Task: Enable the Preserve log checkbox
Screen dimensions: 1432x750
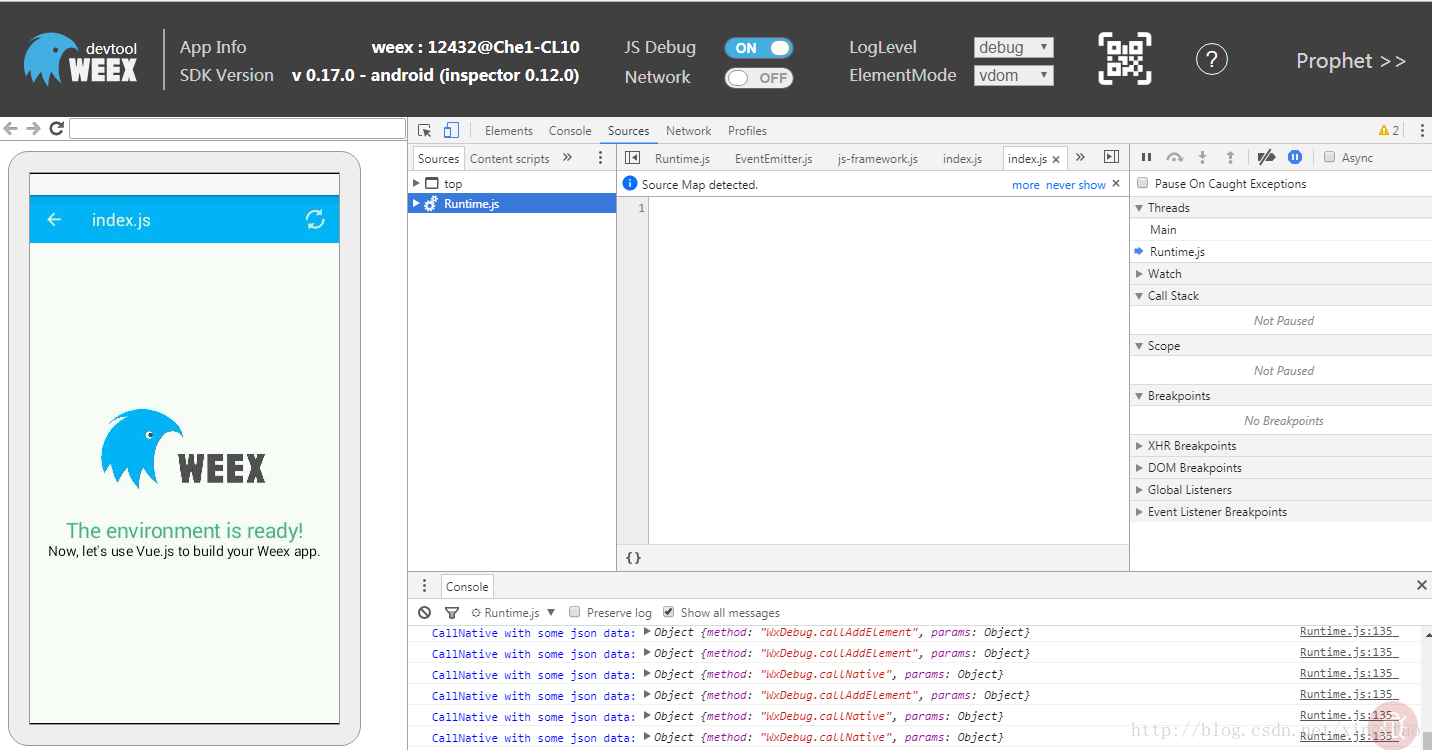Action: click(574, 612)
